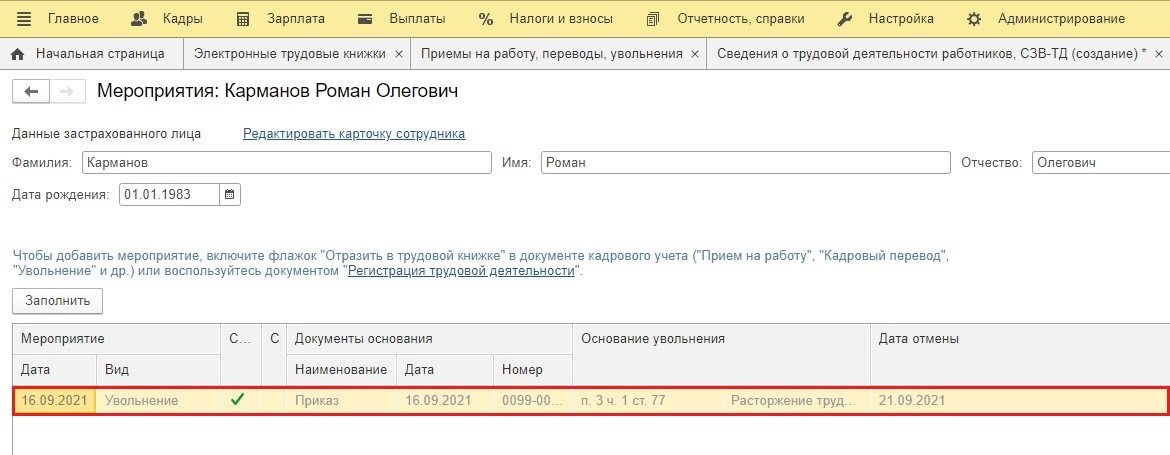The height and width of the screenshot is (455, 1170).
Task: Click the home icon of Начальная страница
Action: tap(18, 54)
